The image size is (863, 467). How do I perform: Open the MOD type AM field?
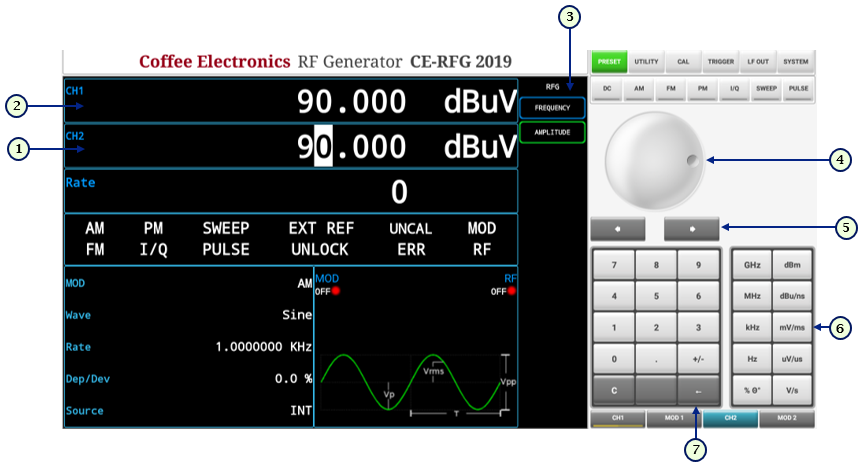(x=189, y=283)
